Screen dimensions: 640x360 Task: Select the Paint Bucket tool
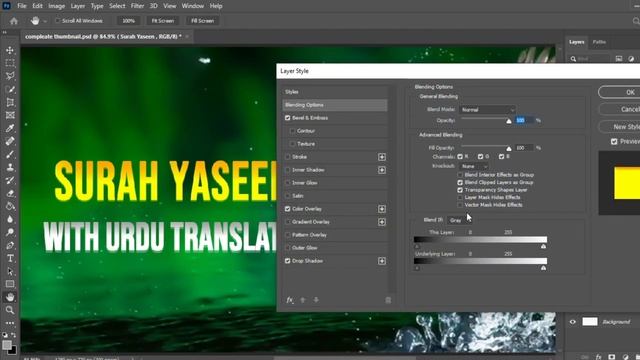click(10, 207)
